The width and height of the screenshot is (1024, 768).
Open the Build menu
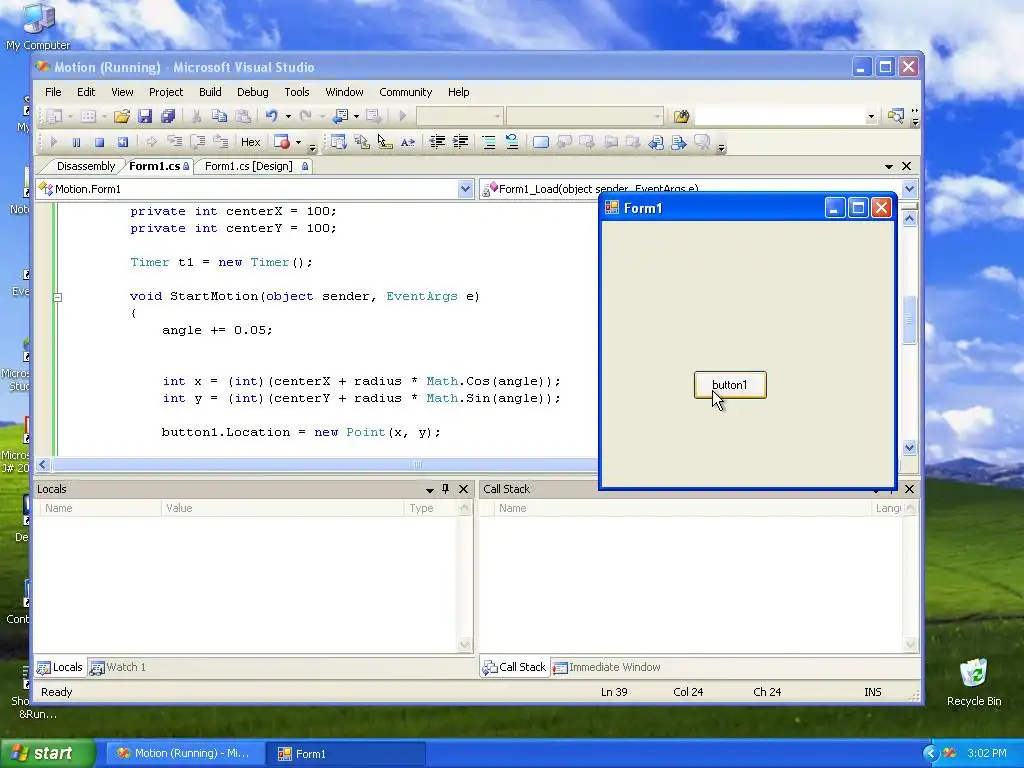click(x=210, y=92)
